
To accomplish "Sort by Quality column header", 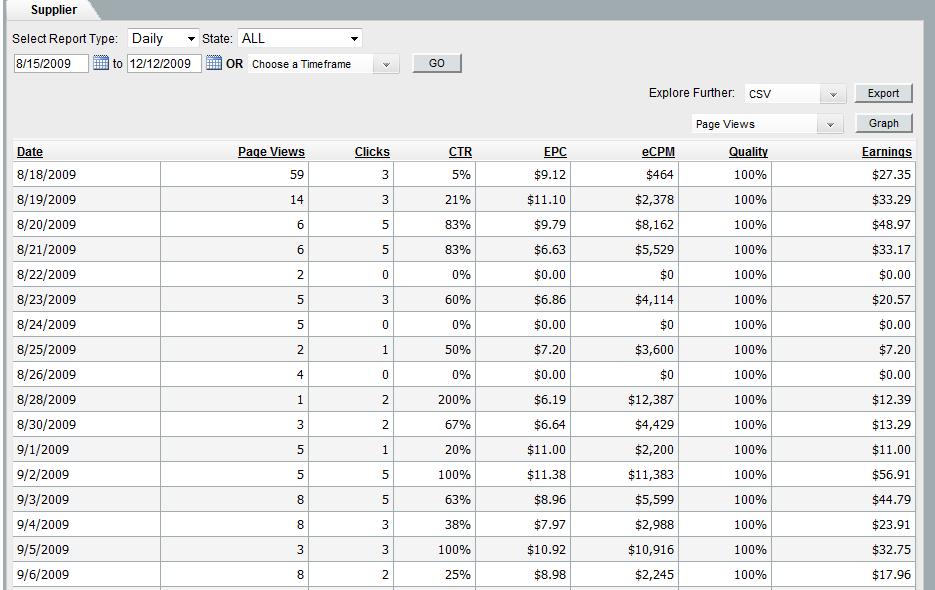I will pyautogui.click(x=748, y=152).
